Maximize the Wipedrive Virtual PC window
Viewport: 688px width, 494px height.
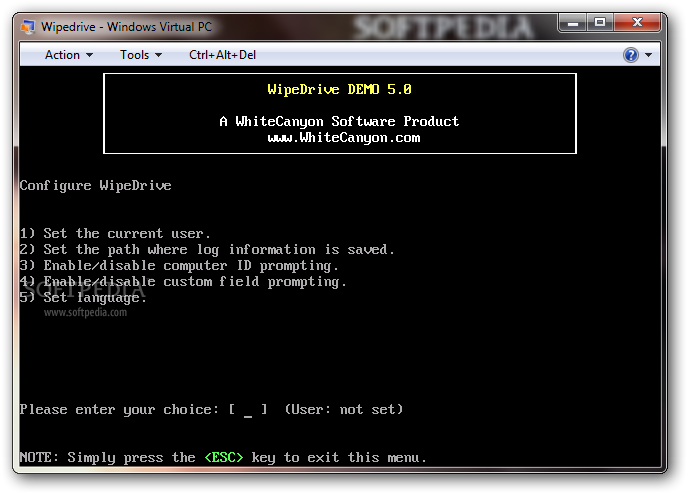point(600,22)
